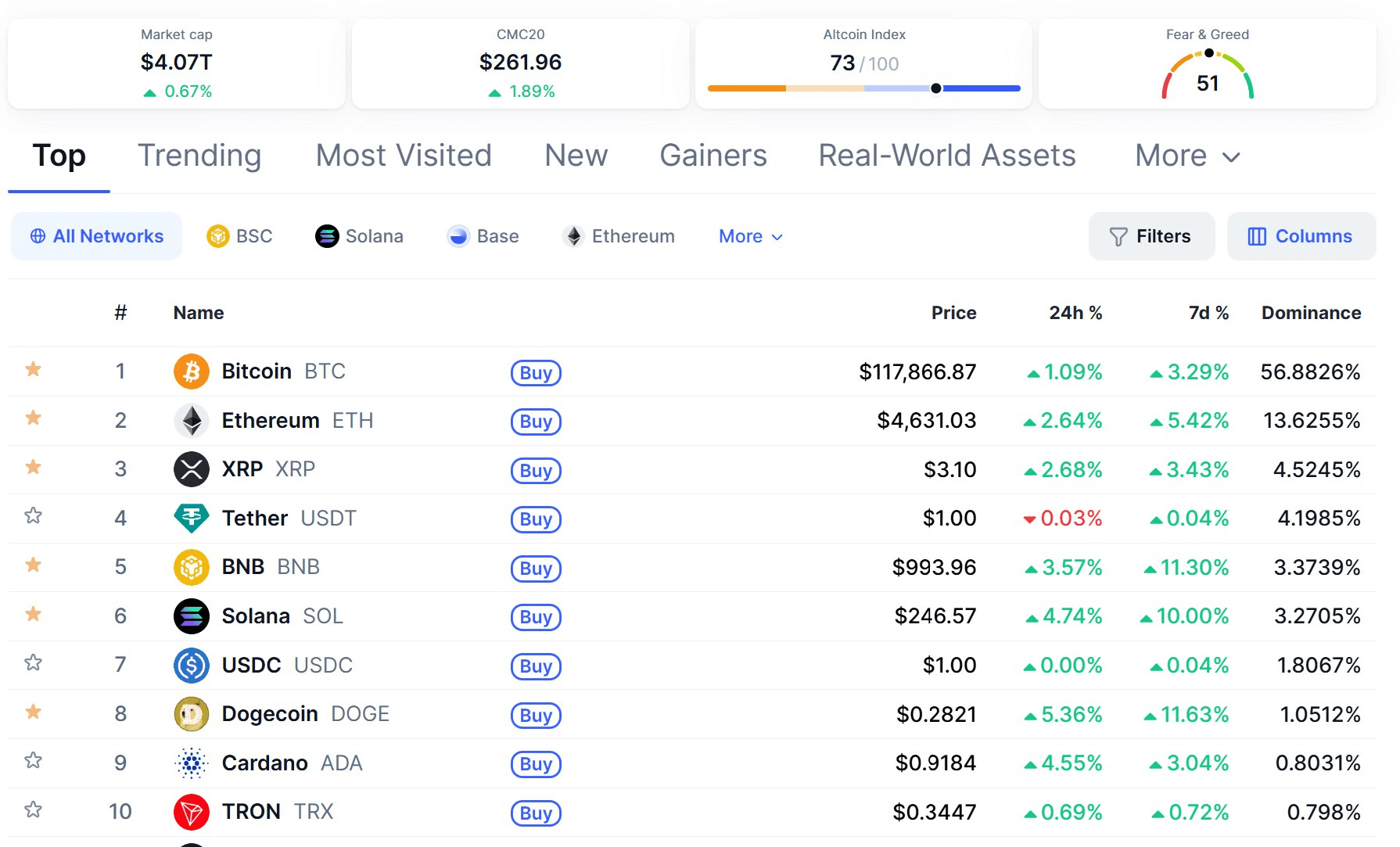Open the Columns button
The width and height of the screenshot is (1400, 847).
click(1301, 236)
